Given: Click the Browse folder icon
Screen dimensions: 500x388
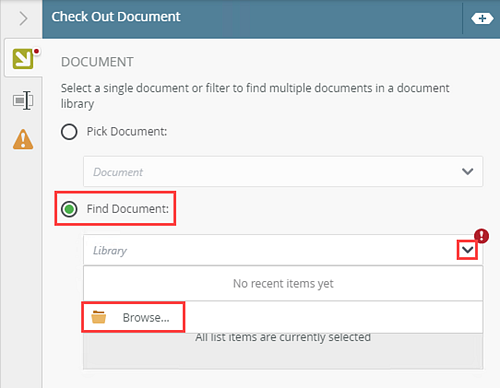Looking at the screenshot, I should point(99,317).
